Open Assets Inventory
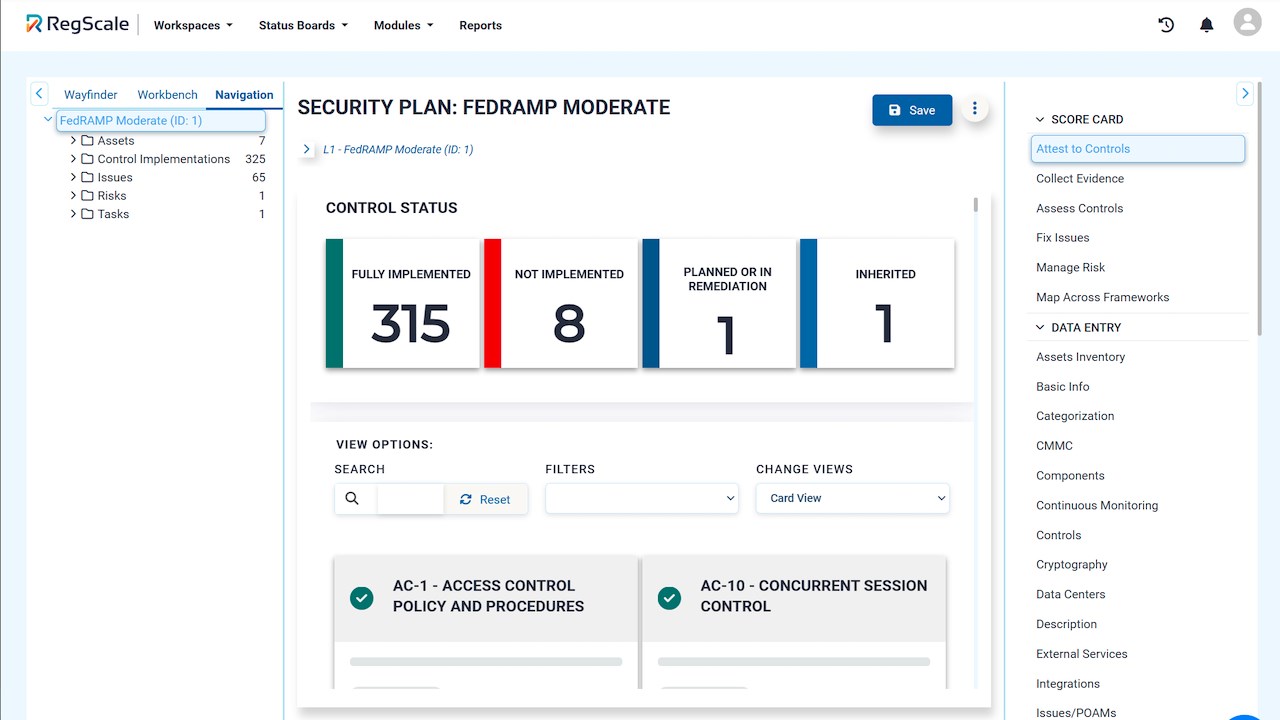Screen dimensions: 1280x720 1080,357
